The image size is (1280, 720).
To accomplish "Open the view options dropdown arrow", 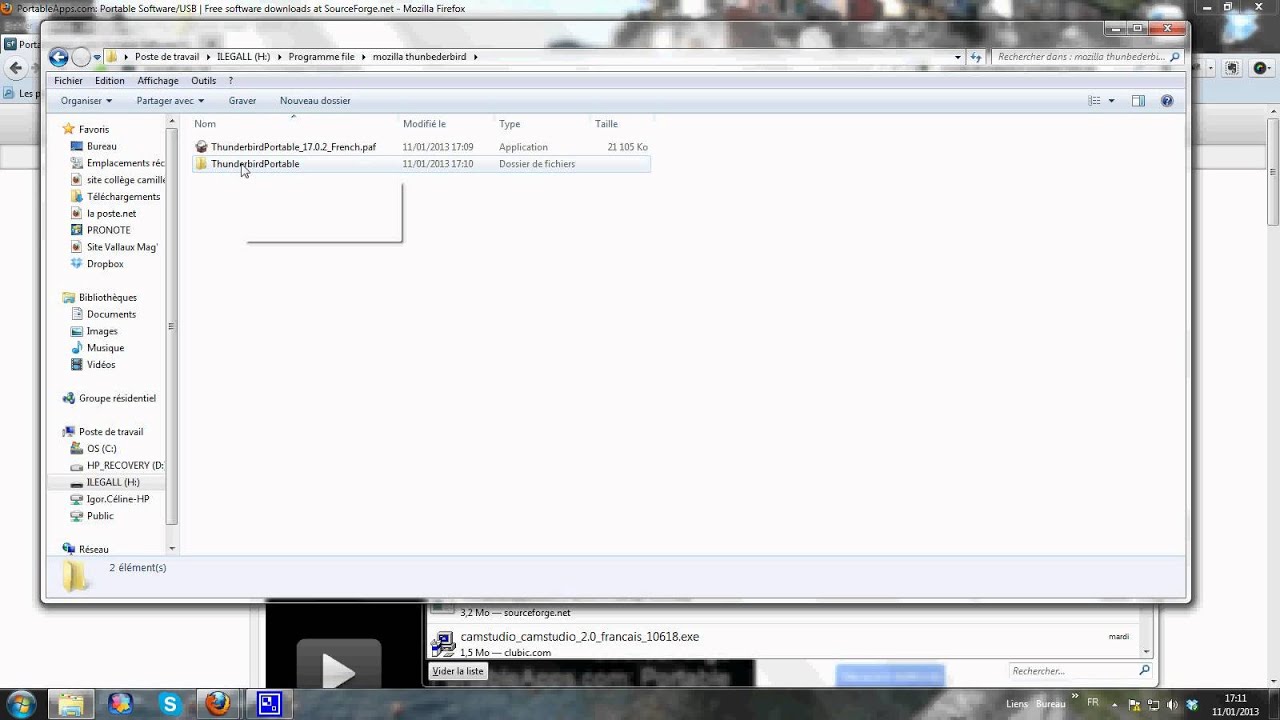I will pos(1111,101).
